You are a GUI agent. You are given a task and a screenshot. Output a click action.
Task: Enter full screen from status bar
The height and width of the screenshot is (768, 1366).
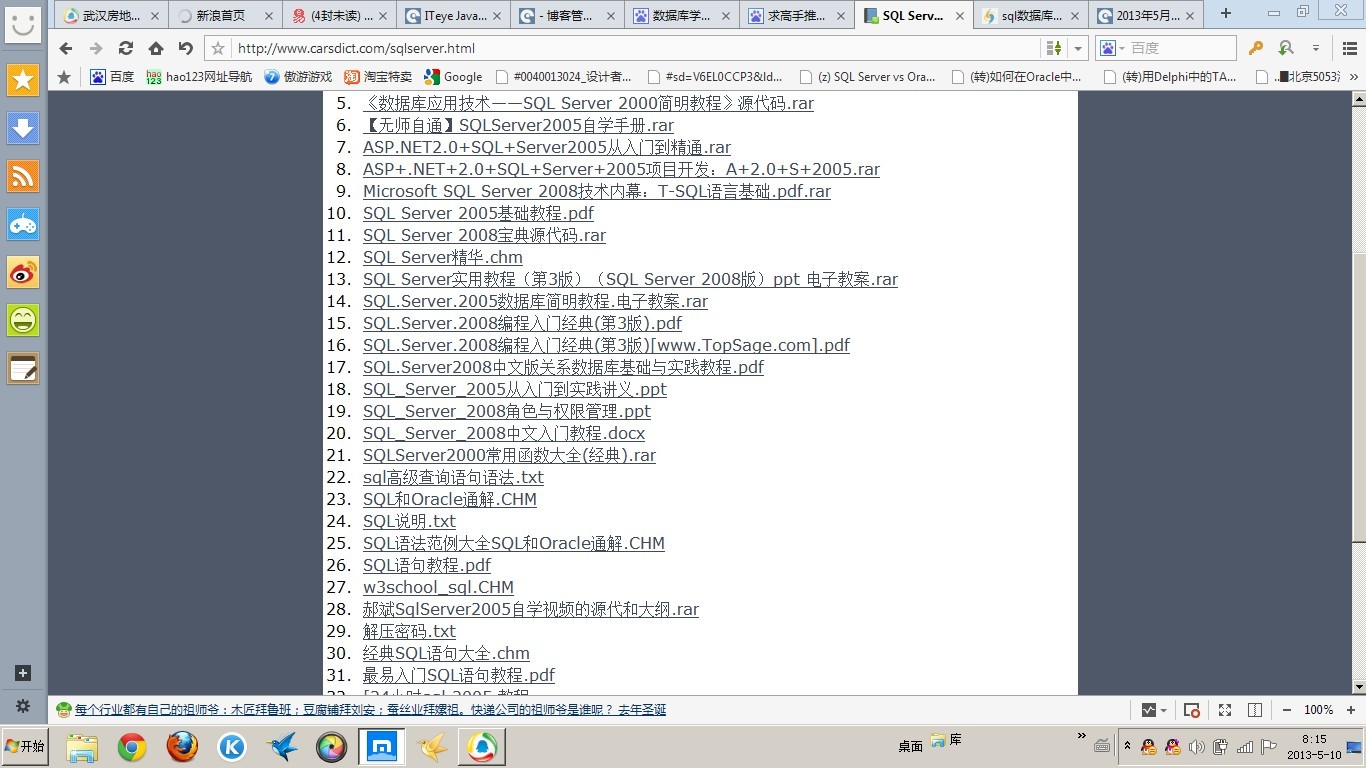click(1225, 710)
